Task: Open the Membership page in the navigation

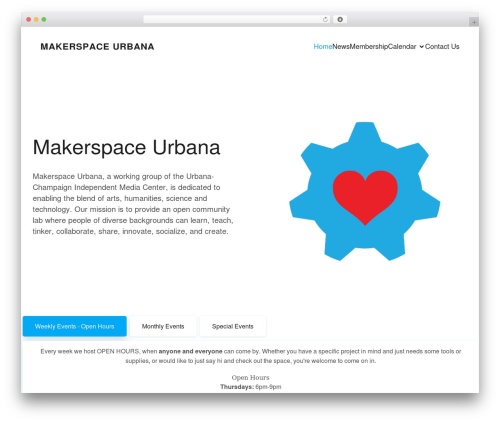Action: tap(369, 47)
